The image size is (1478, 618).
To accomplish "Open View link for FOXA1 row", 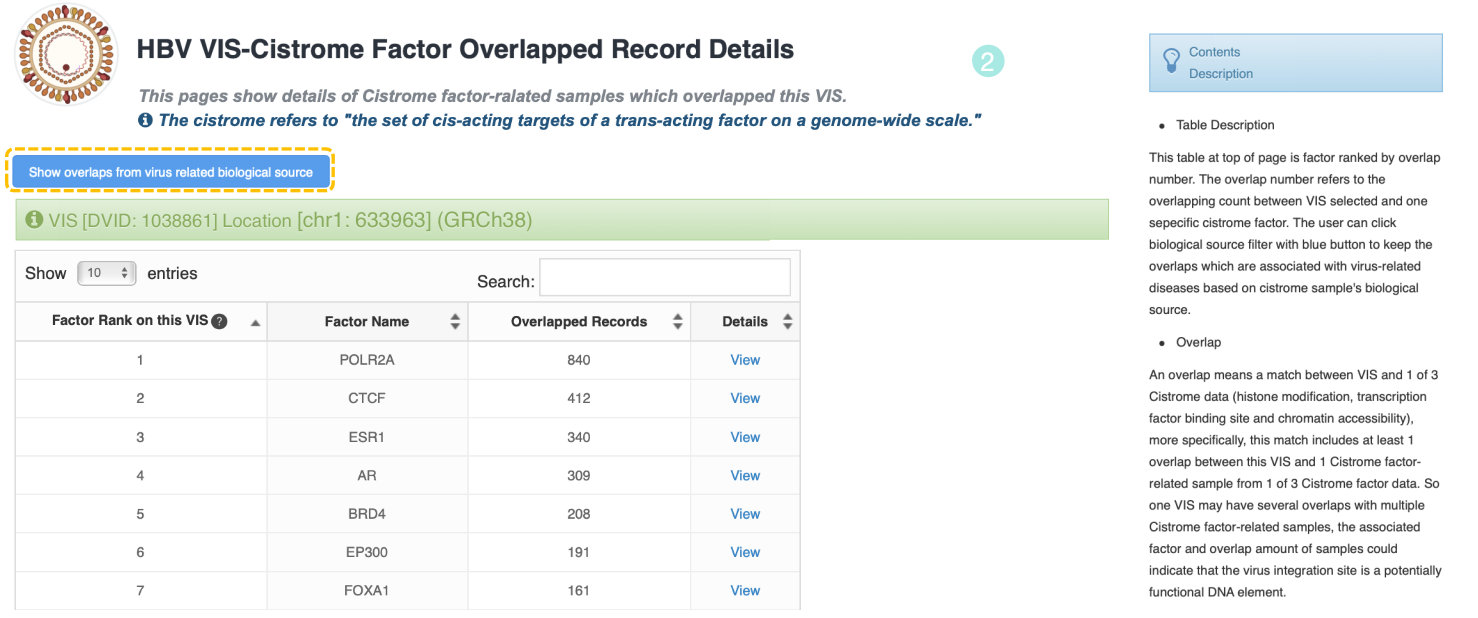I will coord(745,591).
